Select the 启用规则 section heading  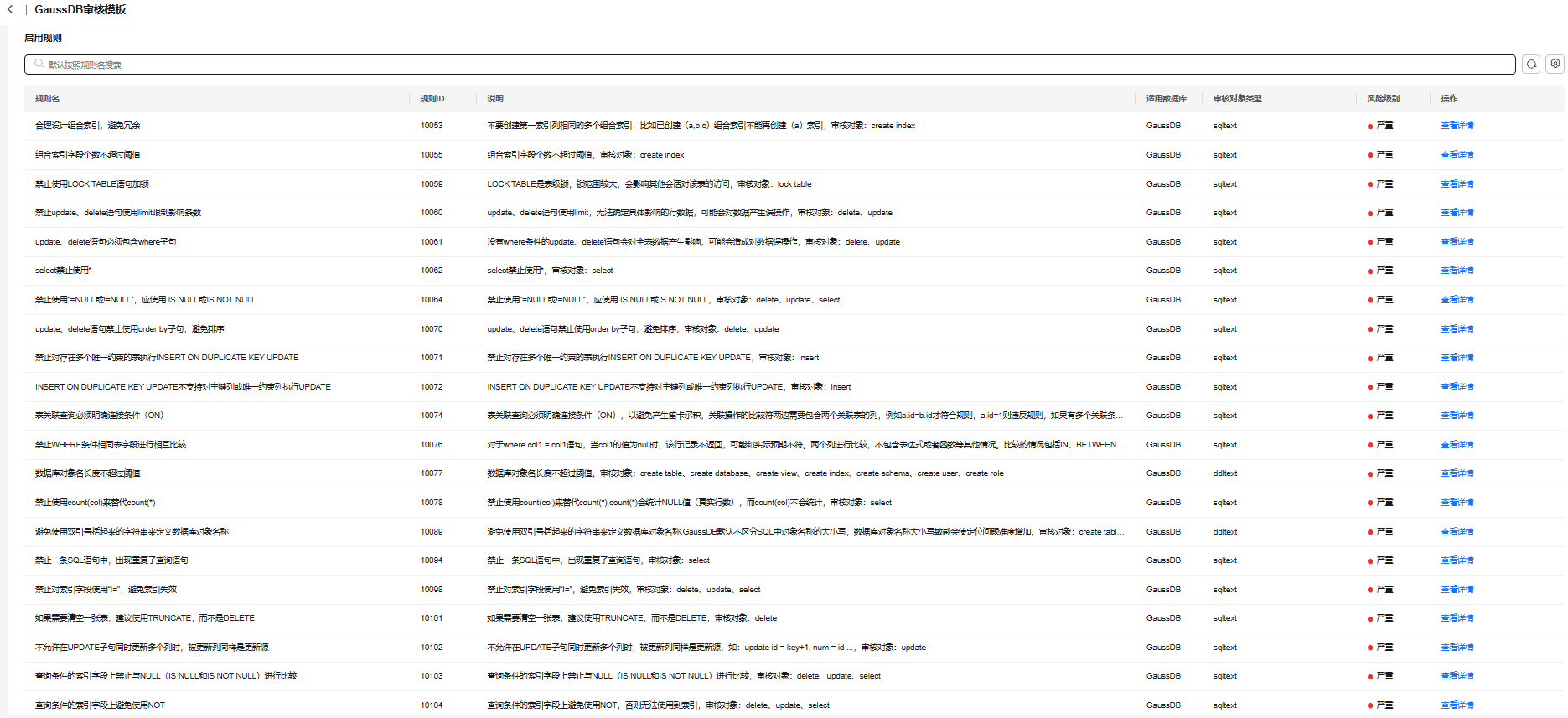[x=43, y=38]
